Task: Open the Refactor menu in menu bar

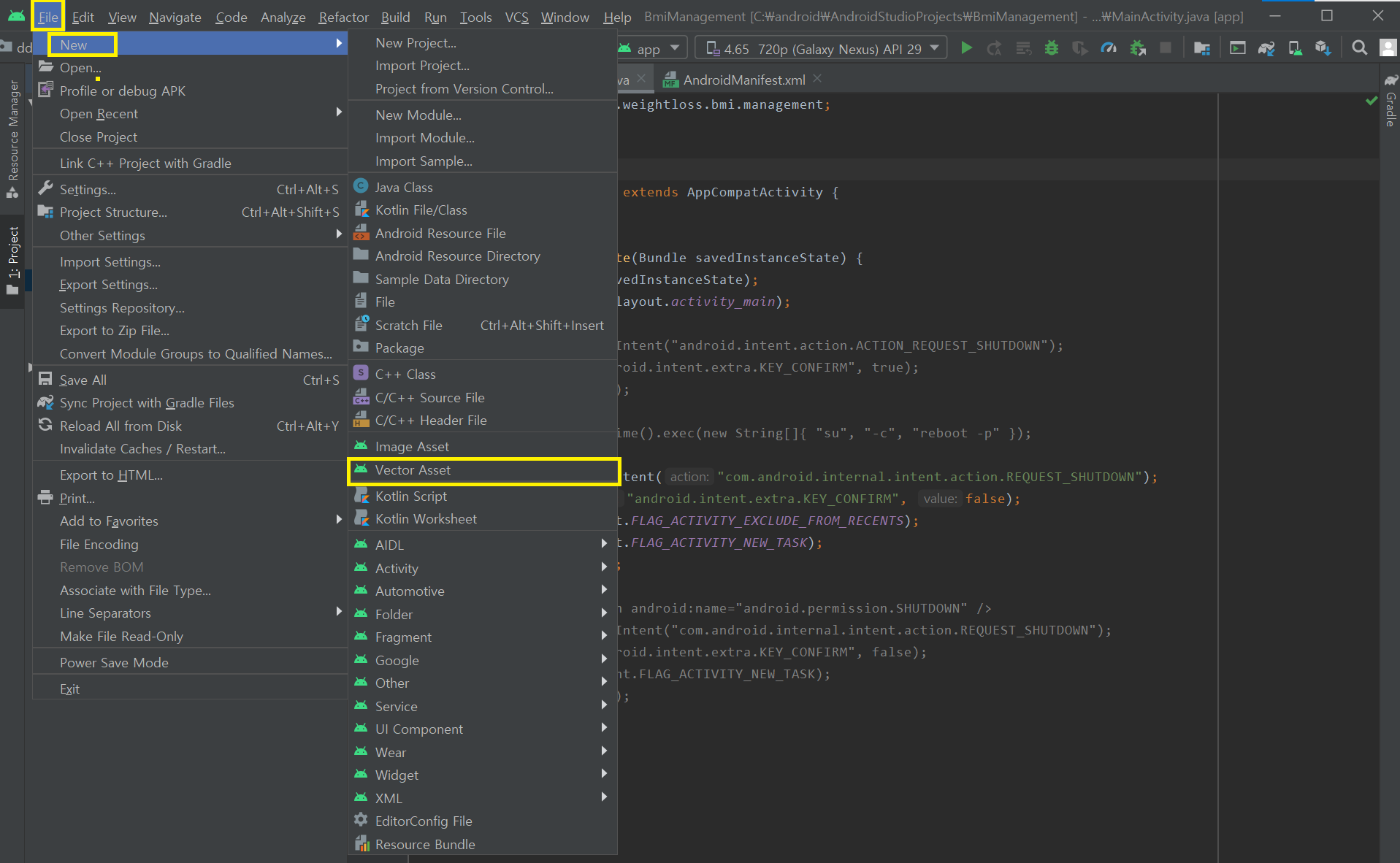Action: coord(343,17)
